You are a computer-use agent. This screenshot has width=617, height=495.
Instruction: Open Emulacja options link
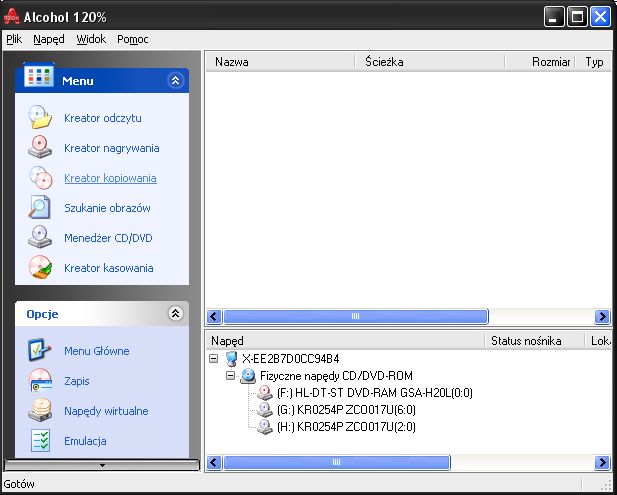(x=85, y=441)
